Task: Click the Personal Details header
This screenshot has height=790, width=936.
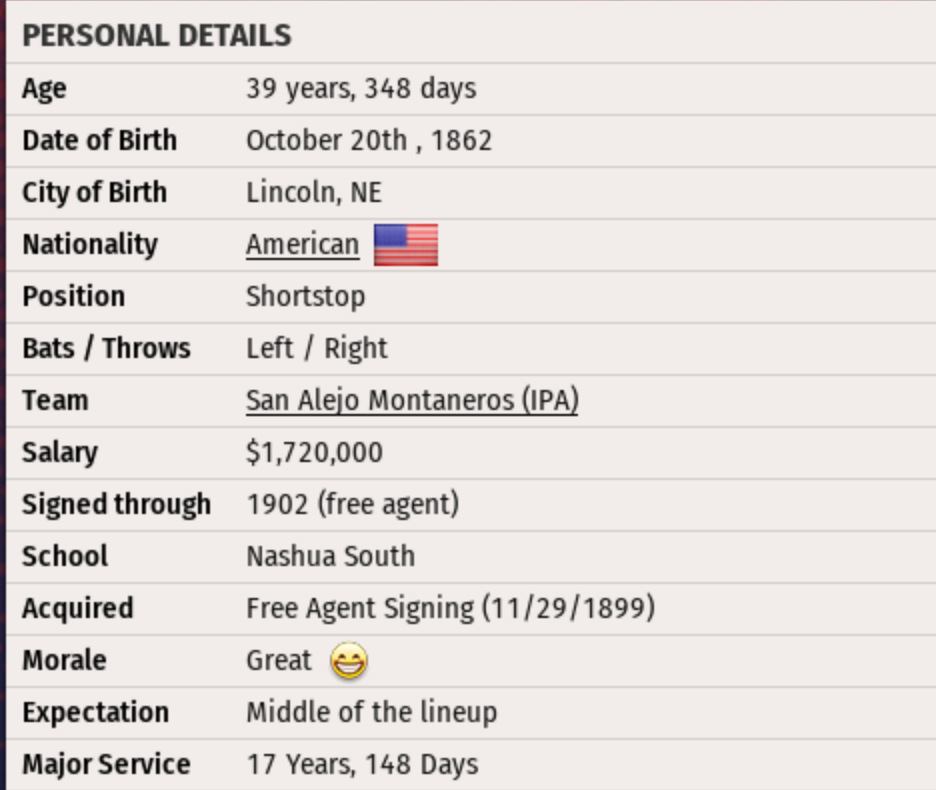Action: click(x=157, y=36)
